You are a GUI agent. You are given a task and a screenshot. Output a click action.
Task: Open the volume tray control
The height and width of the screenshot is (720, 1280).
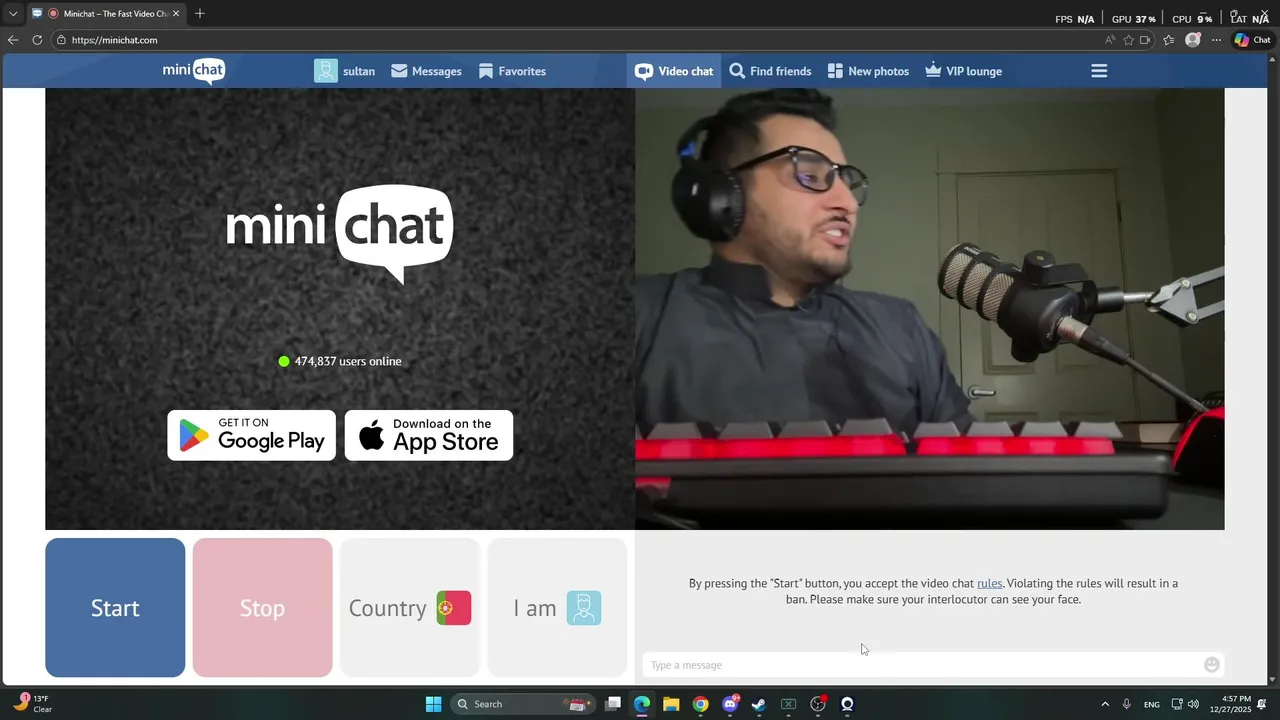[1193, 704]
